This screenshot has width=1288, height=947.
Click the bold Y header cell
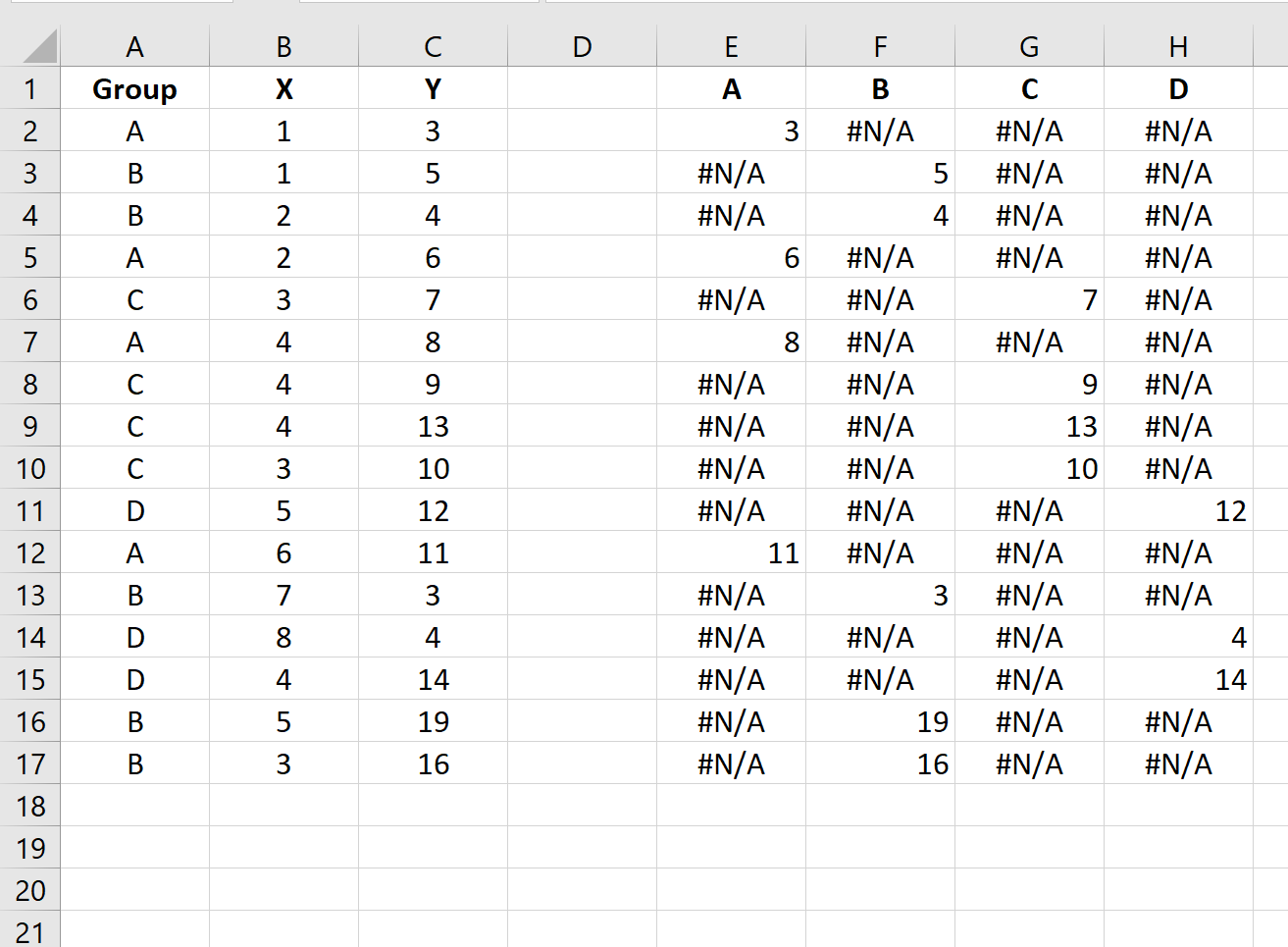coord(434,88)
